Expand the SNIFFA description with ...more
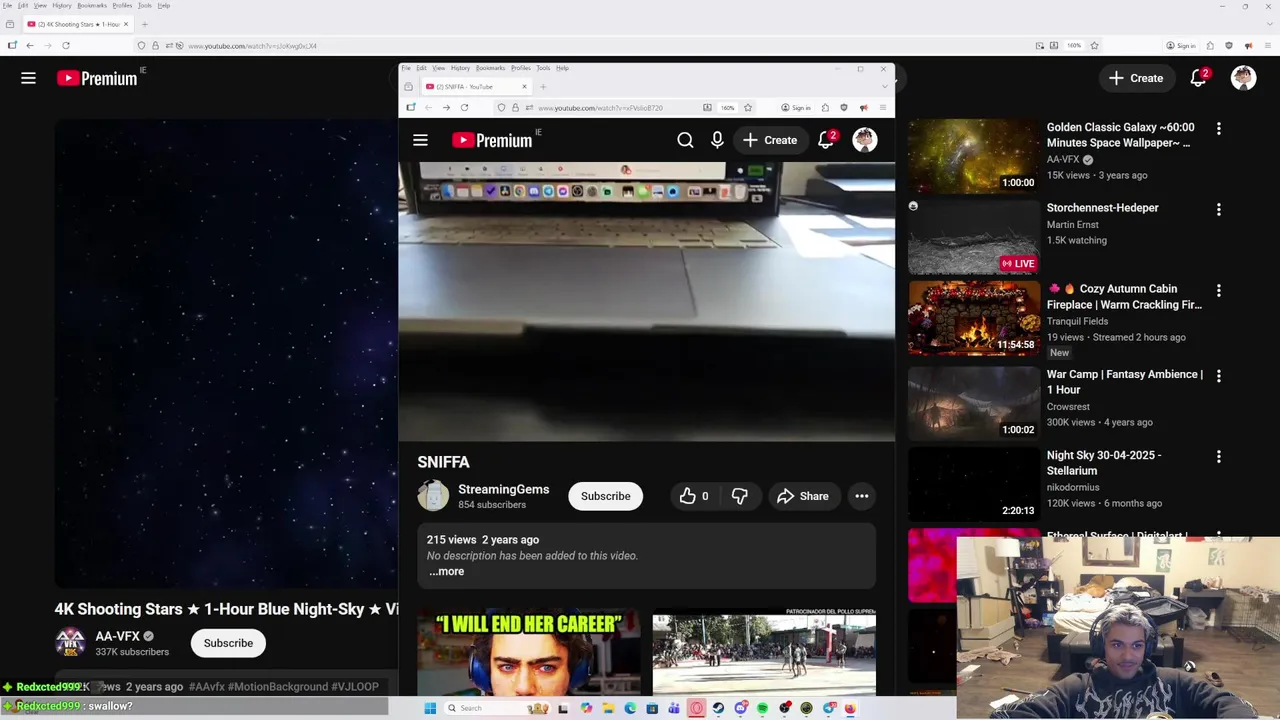Viewport: 1280px width, 720px height. pos(446,571)
